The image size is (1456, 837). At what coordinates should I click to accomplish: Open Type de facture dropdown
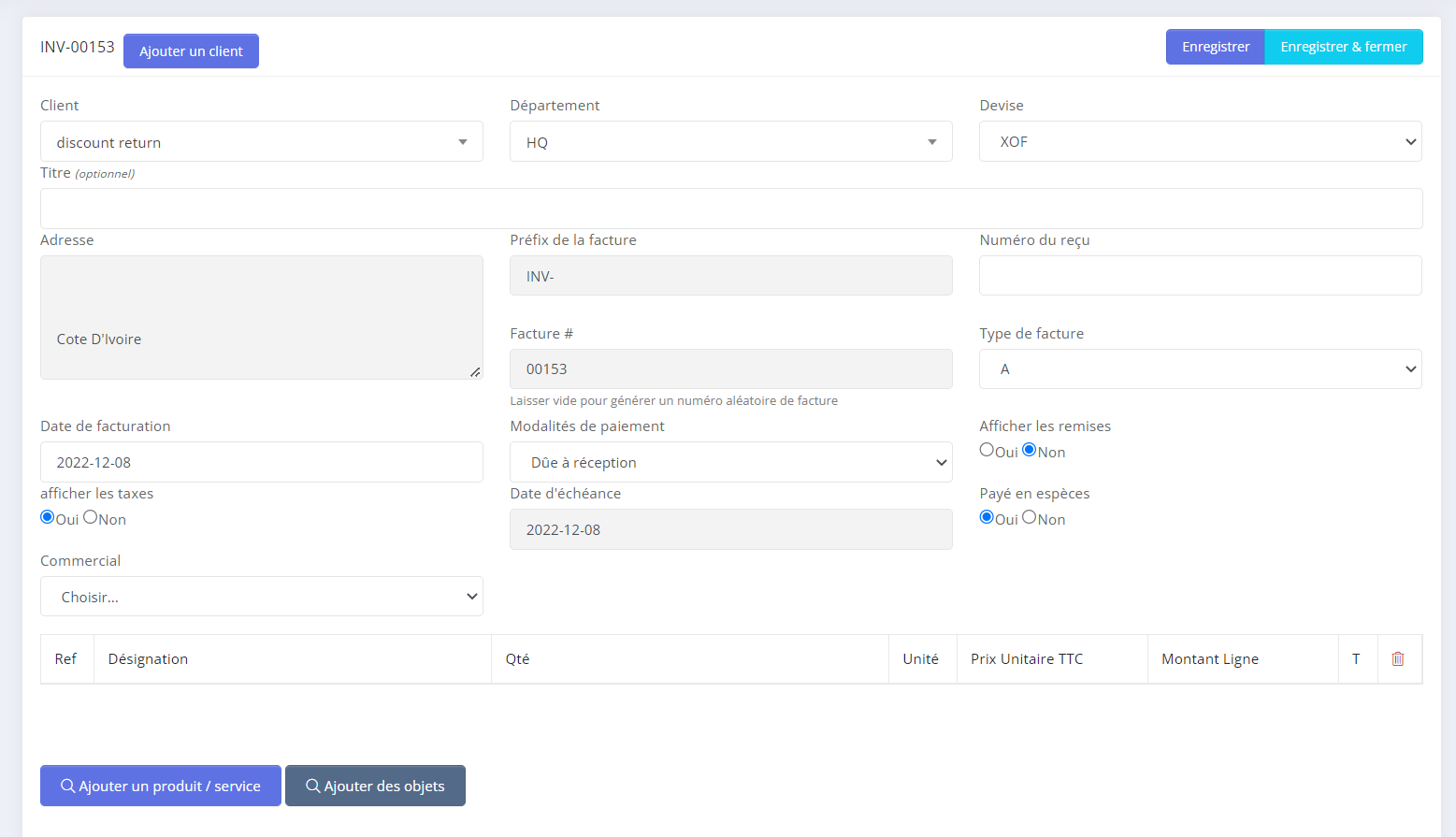[1200, 369]
